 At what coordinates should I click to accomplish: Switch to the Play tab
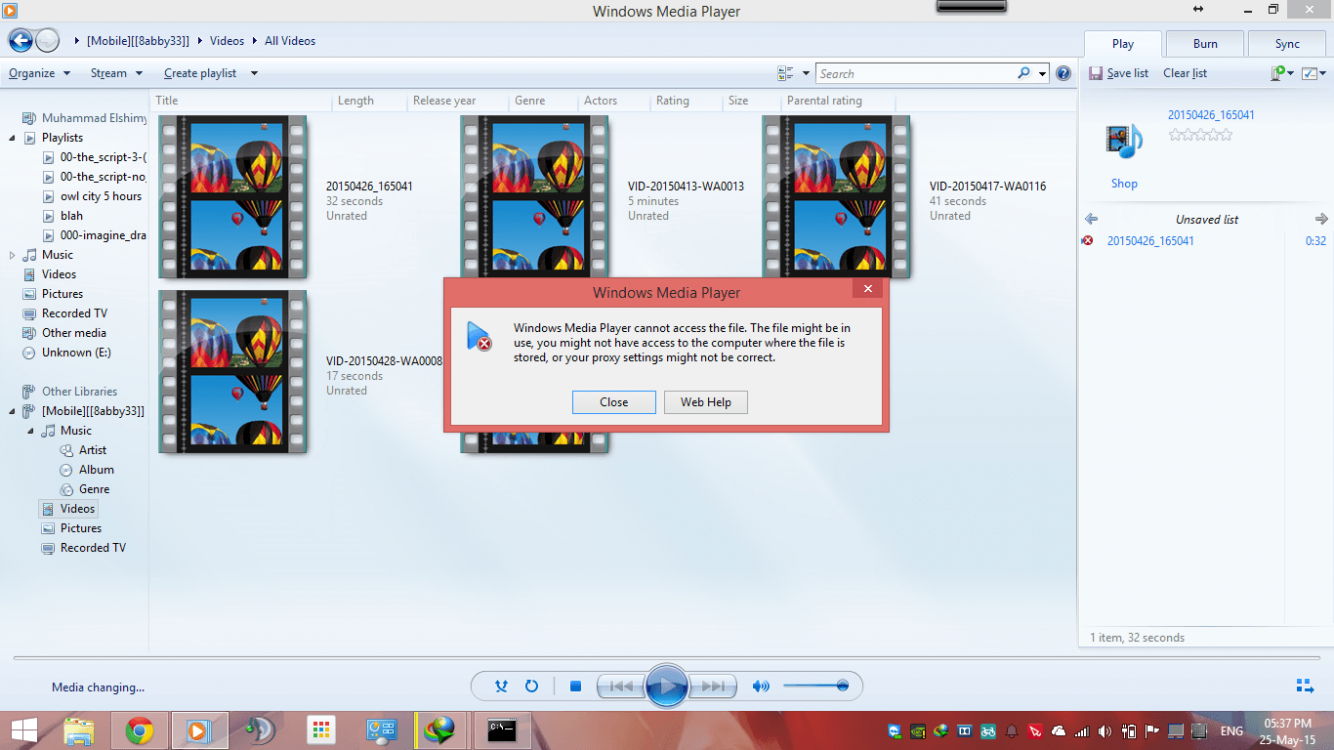[x=1123, y=44]
